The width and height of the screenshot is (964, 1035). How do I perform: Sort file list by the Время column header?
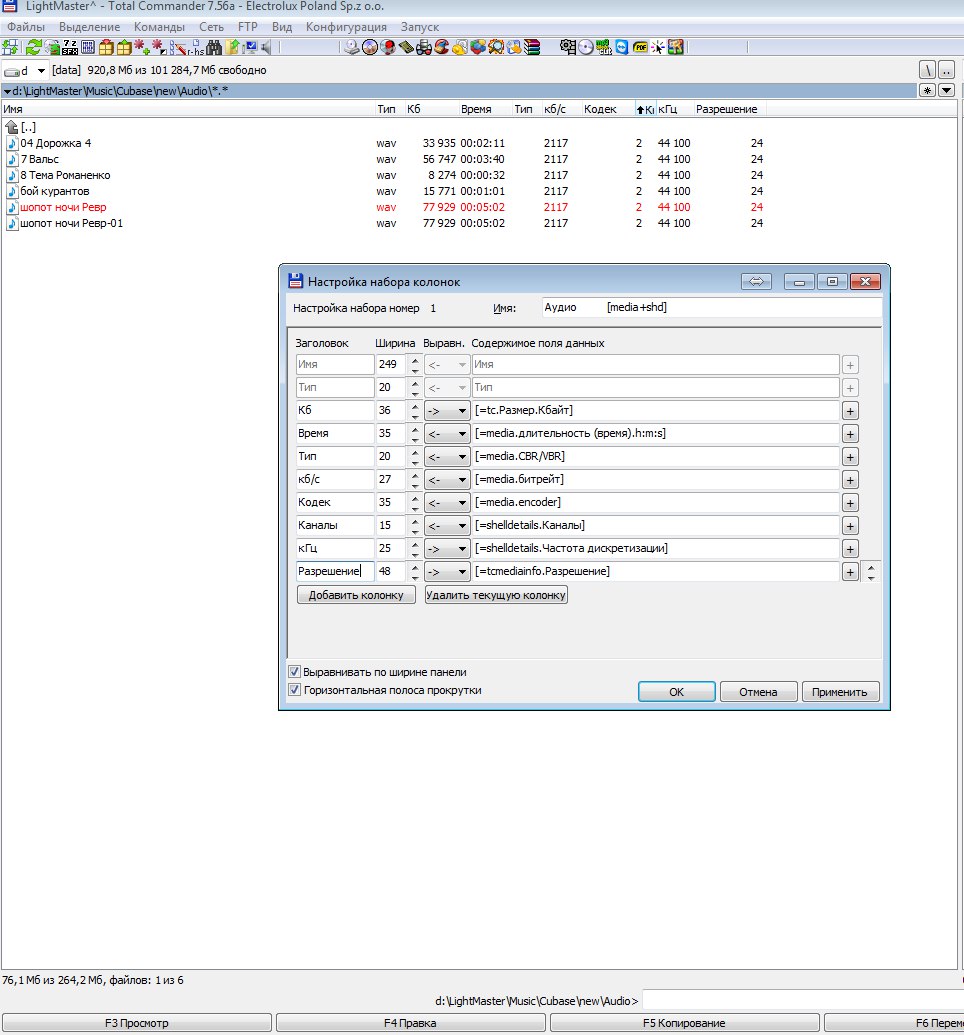[x=476, y=109]
